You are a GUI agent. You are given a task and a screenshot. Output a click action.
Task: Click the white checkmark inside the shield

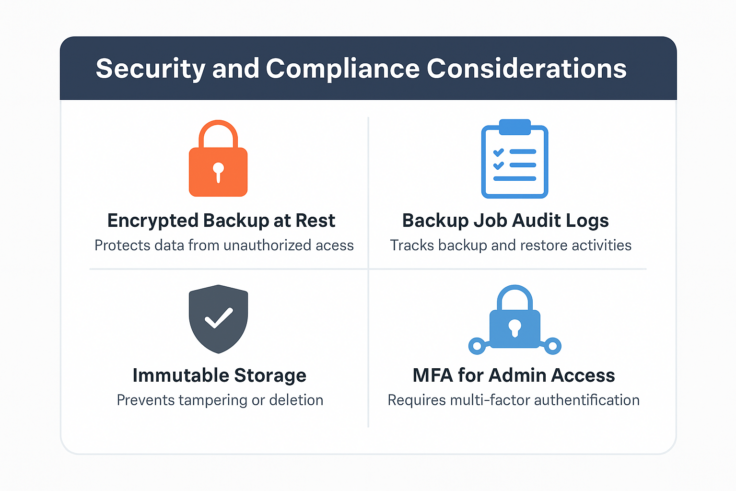(x=218, y=318)
